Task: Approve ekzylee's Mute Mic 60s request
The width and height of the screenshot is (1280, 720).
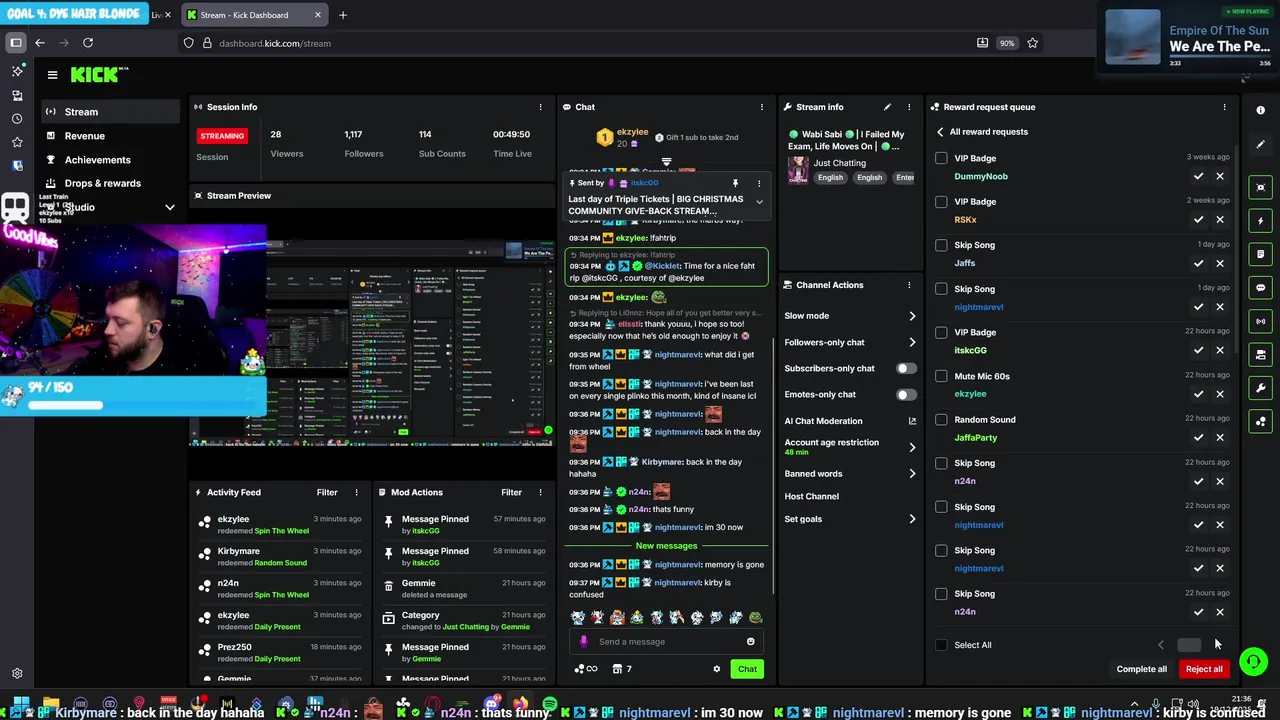Action: pyautogui.click(x=1198, y=394)
